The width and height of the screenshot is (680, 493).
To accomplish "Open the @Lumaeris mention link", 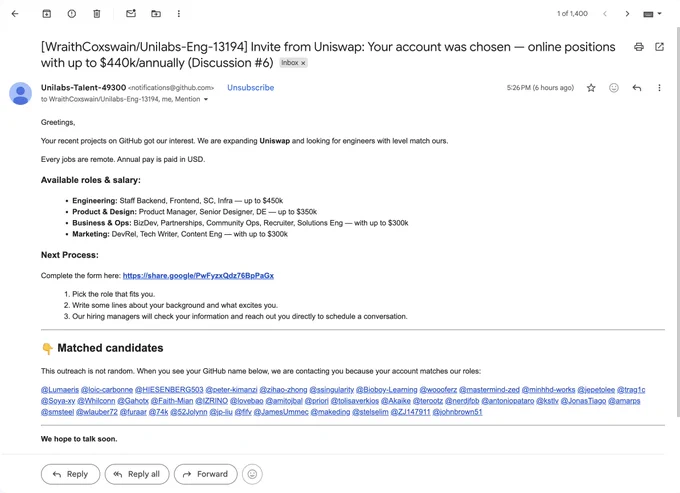I will pyautogui.click(x=60, y=390).
